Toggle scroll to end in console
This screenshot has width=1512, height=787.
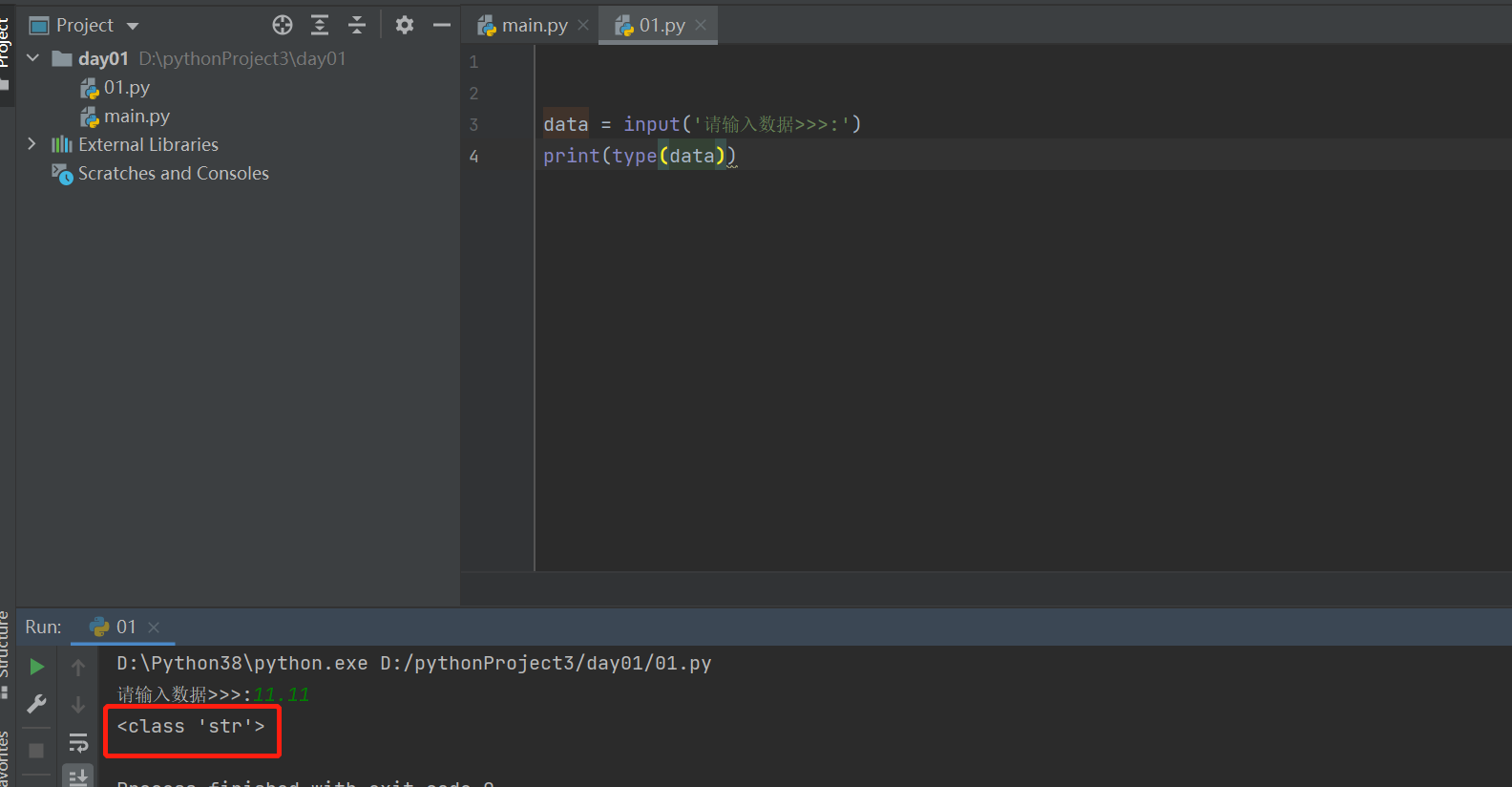point(78,777)
